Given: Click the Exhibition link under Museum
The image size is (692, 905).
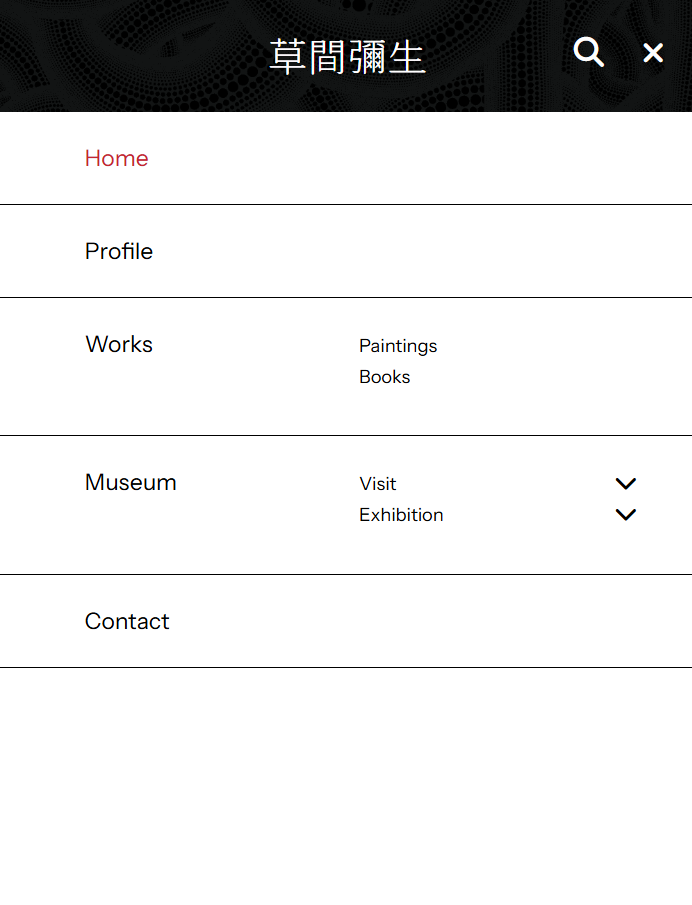Looking at the screenshot, I should pos(401,515).
